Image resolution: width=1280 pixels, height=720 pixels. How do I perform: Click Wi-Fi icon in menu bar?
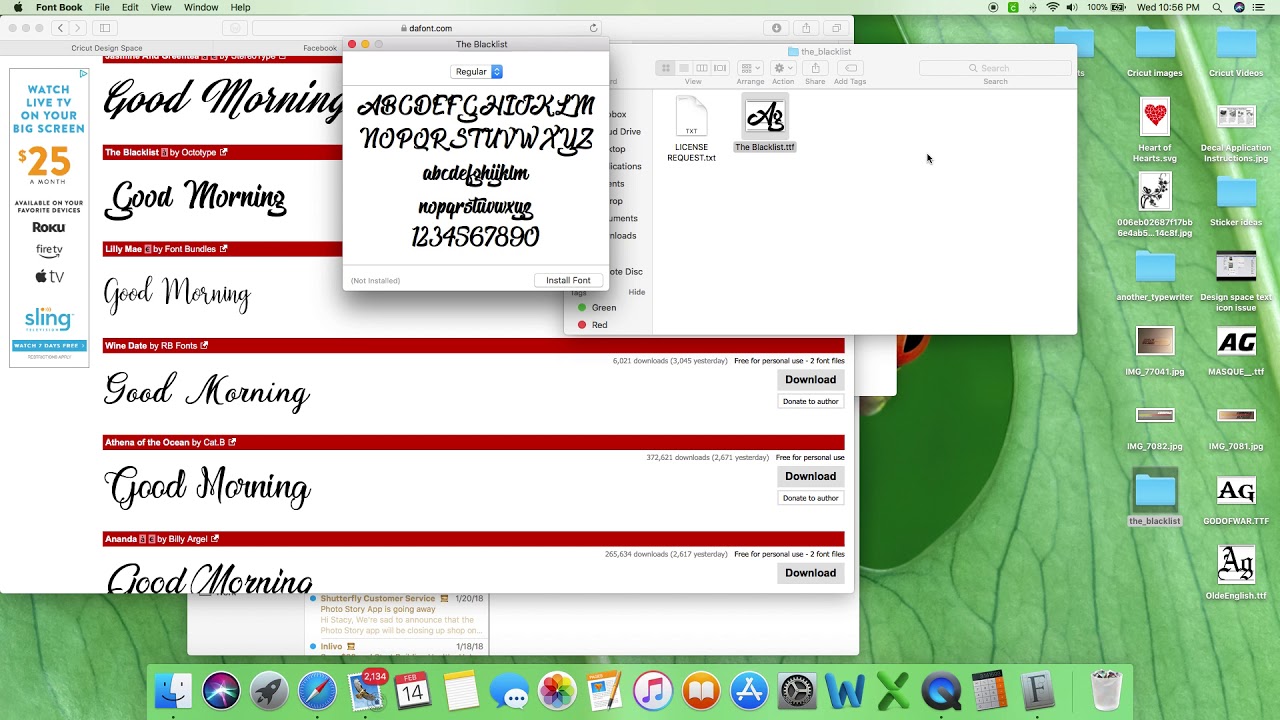[x=1052, y=7]
